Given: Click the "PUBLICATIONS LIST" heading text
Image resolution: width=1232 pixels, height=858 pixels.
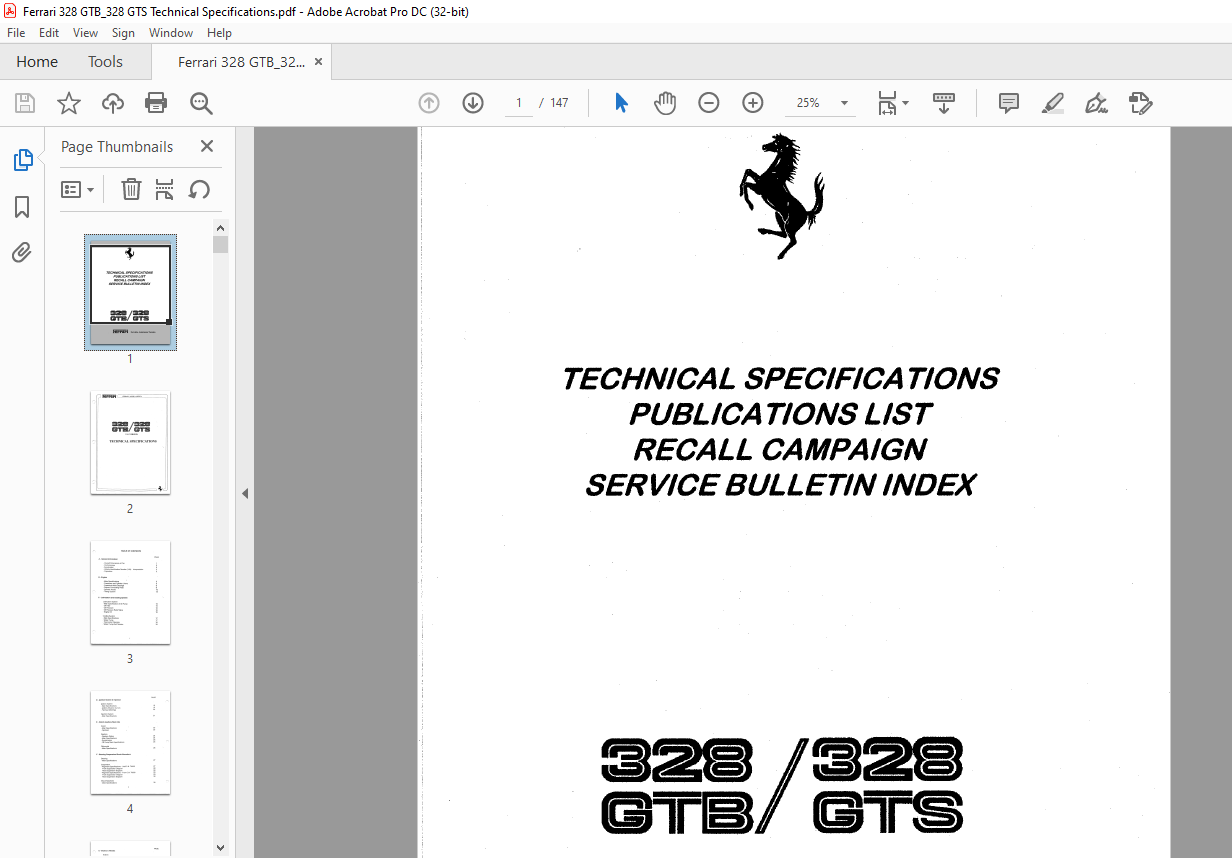Looking at the screenshot, I should (780, 414).
